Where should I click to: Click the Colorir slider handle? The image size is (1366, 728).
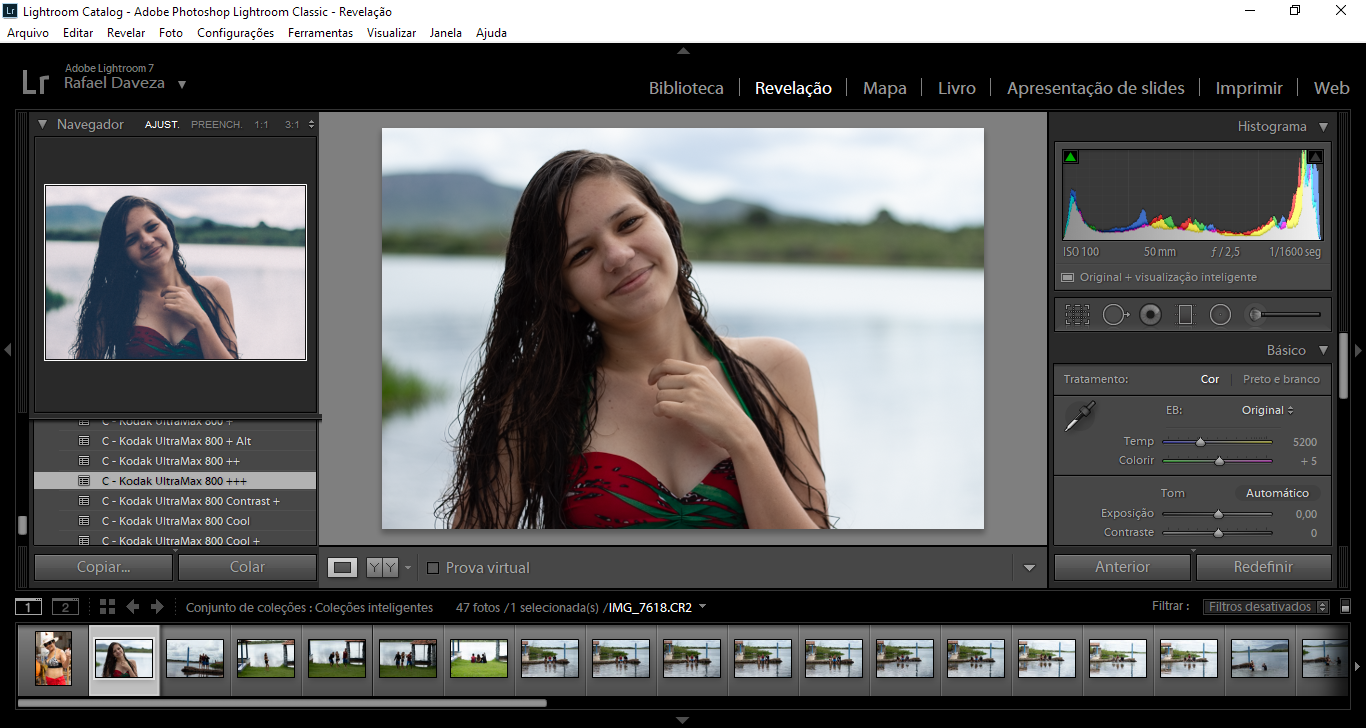pyautogui.click(x=1219, y=461)
